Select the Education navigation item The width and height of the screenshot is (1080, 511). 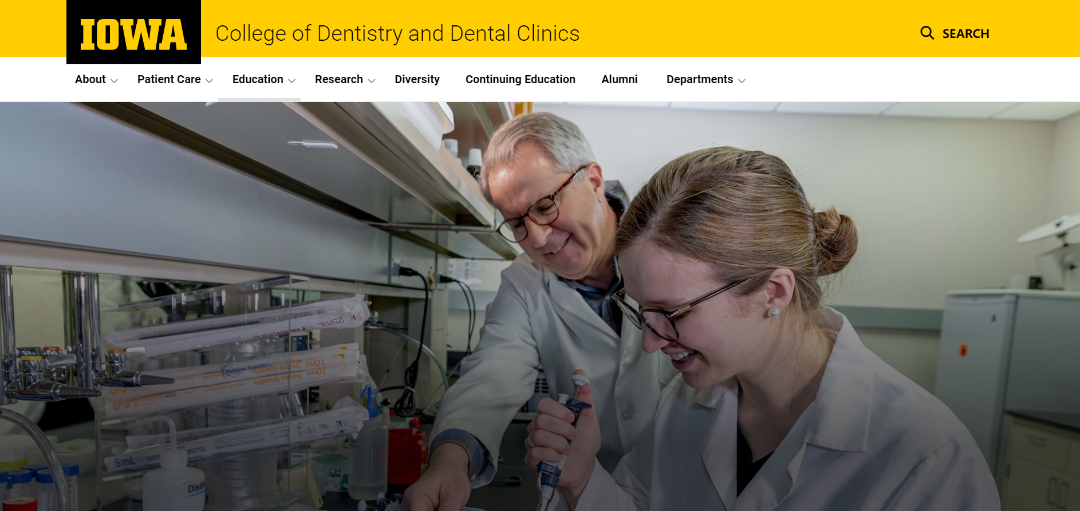(258, 79)
